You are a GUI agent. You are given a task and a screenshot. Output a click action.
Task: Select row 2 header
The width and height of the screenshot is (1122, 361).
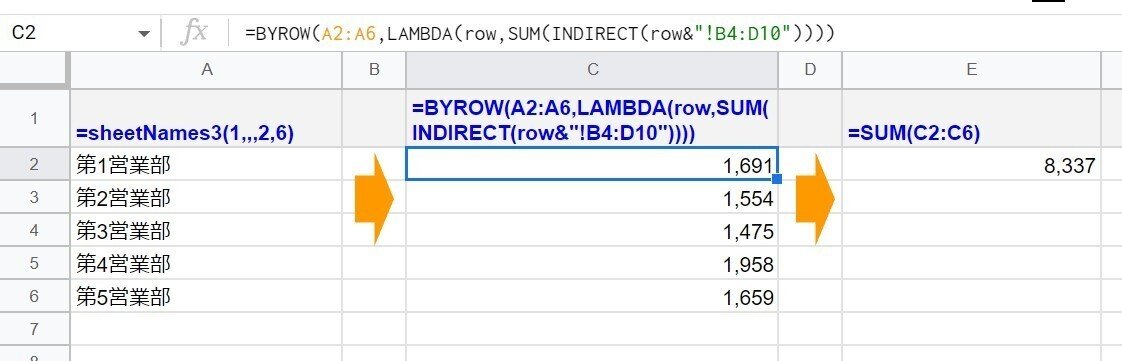[x=34, y=164]
